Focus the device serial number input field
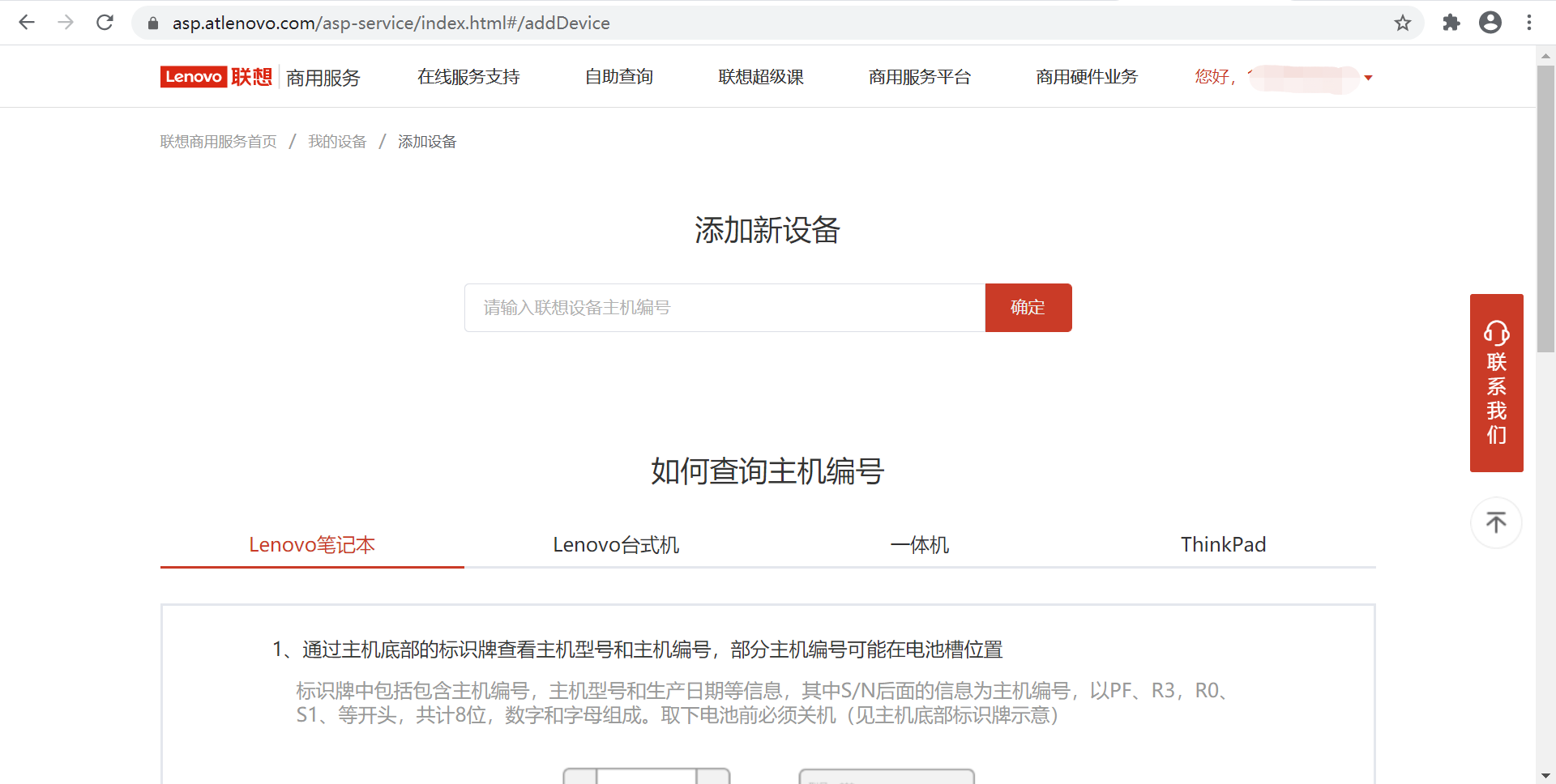 [x=725, y=308]
